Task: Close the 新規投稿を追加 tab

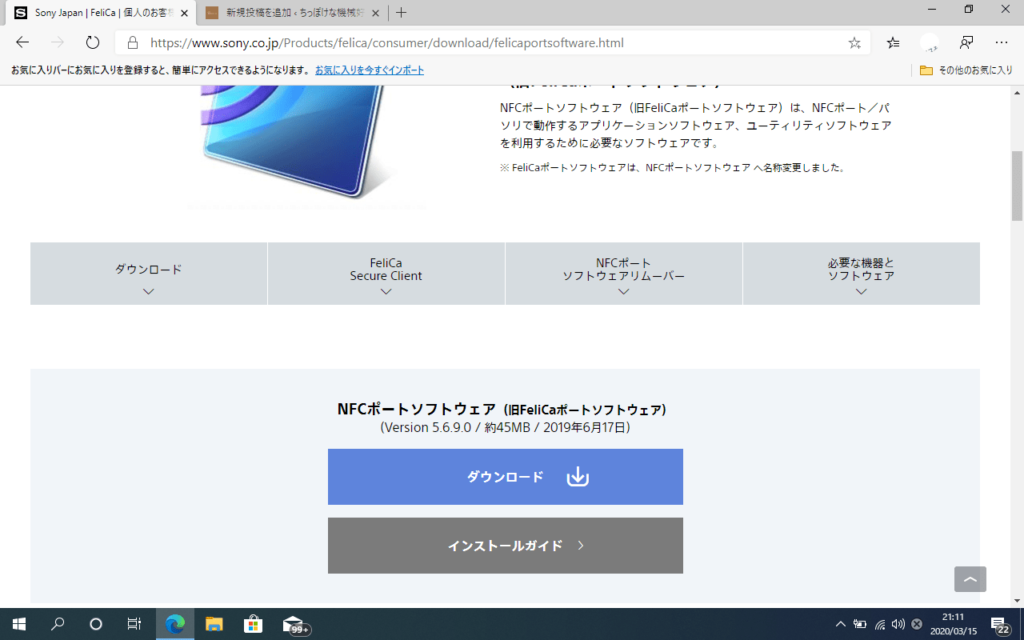Action: click(376, 13)
